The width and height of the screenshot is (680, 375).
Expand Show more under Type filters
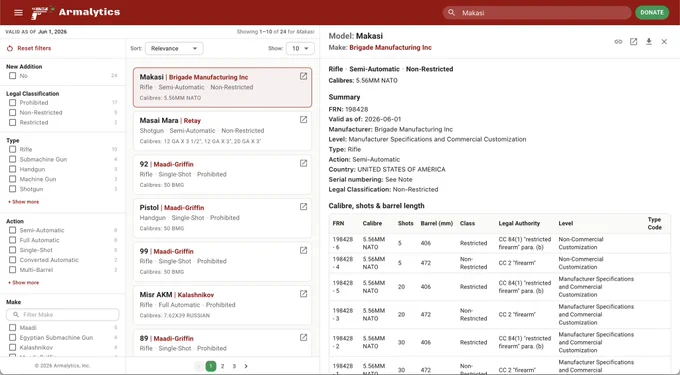pyautogui.click(x=24, y=202)
